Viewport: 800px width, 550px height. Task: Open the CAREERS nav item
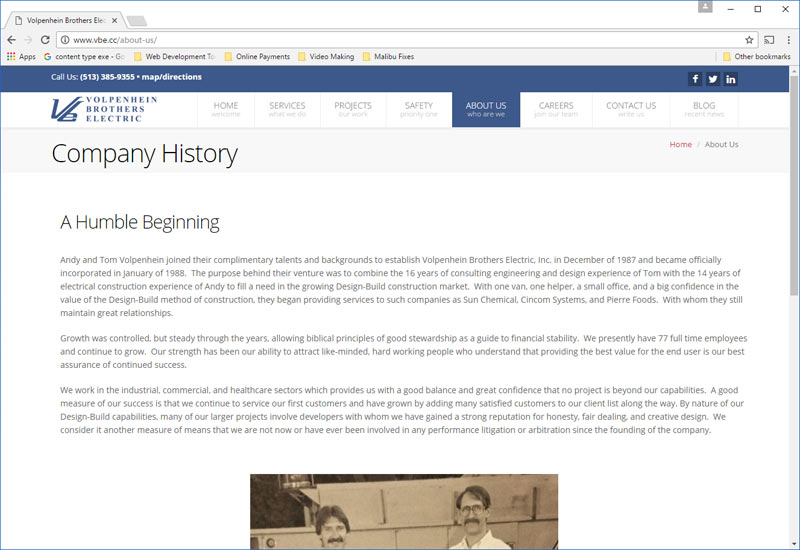[x=556, y=109]
